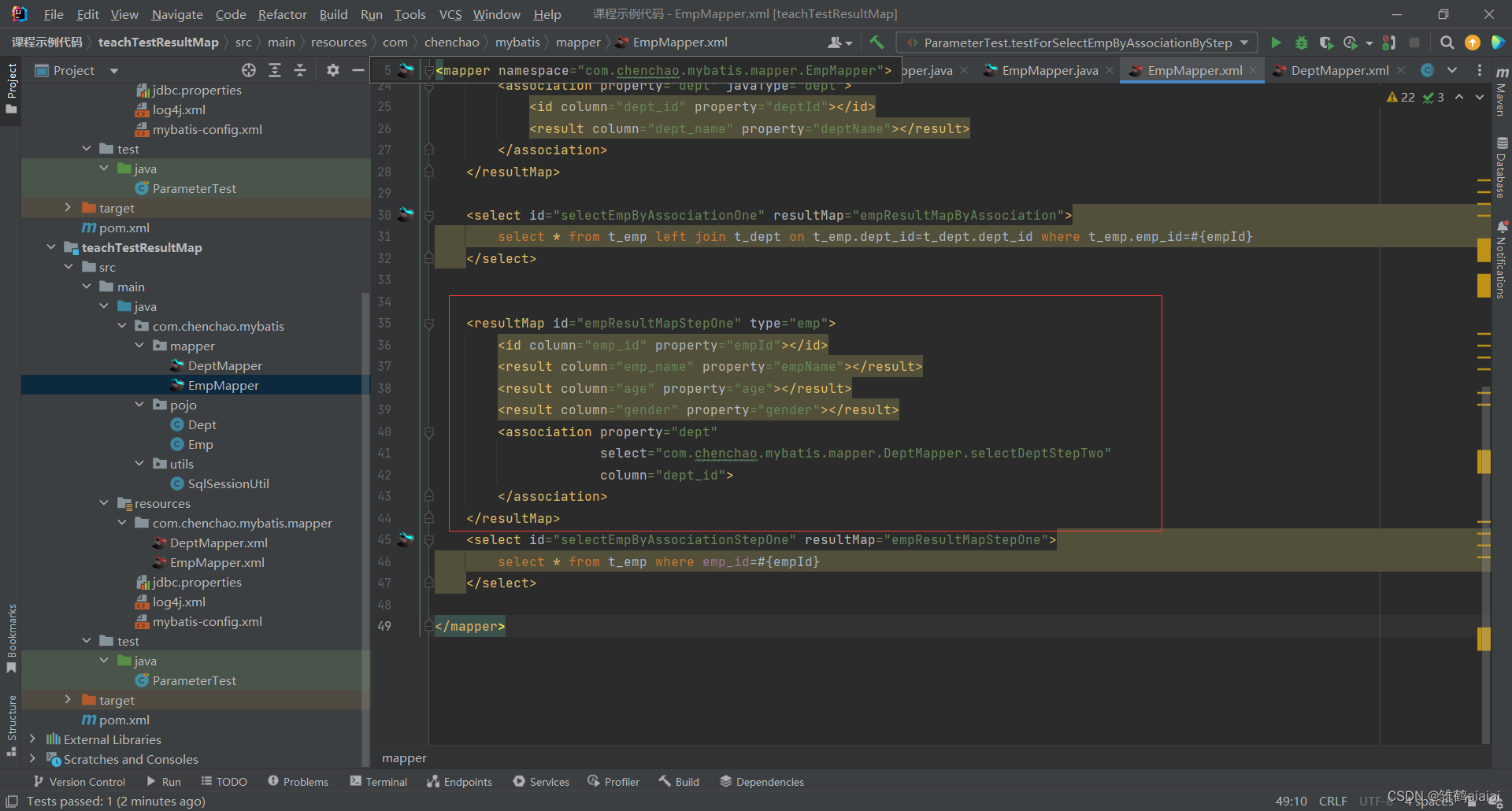Collapse the lower resources folder
Viewport: 1512px width, 811px height.
104,502
